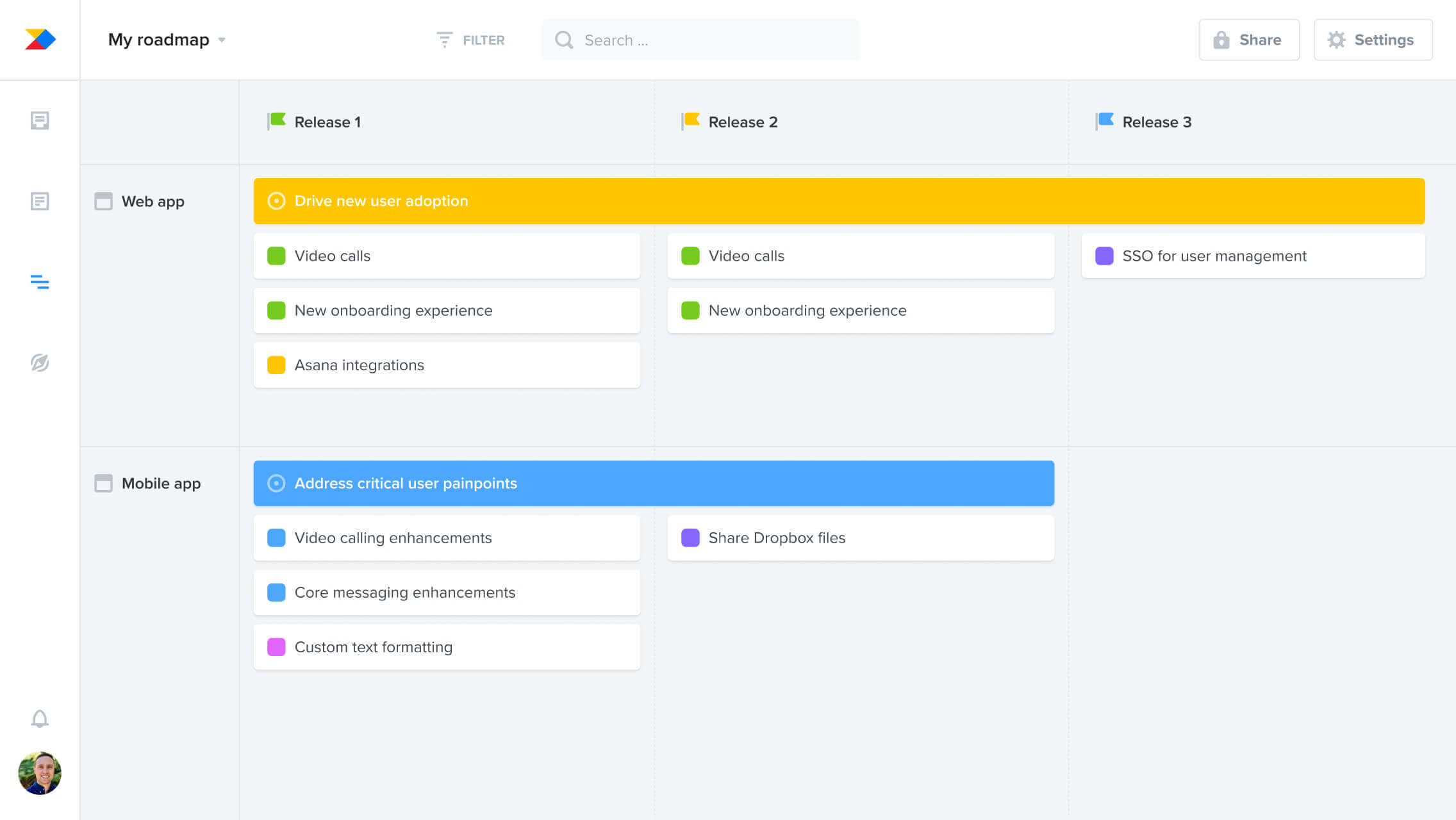Select the Asana integrations color swatch
Viewport: 1456px width, 820px height.
tap(277, 365)
